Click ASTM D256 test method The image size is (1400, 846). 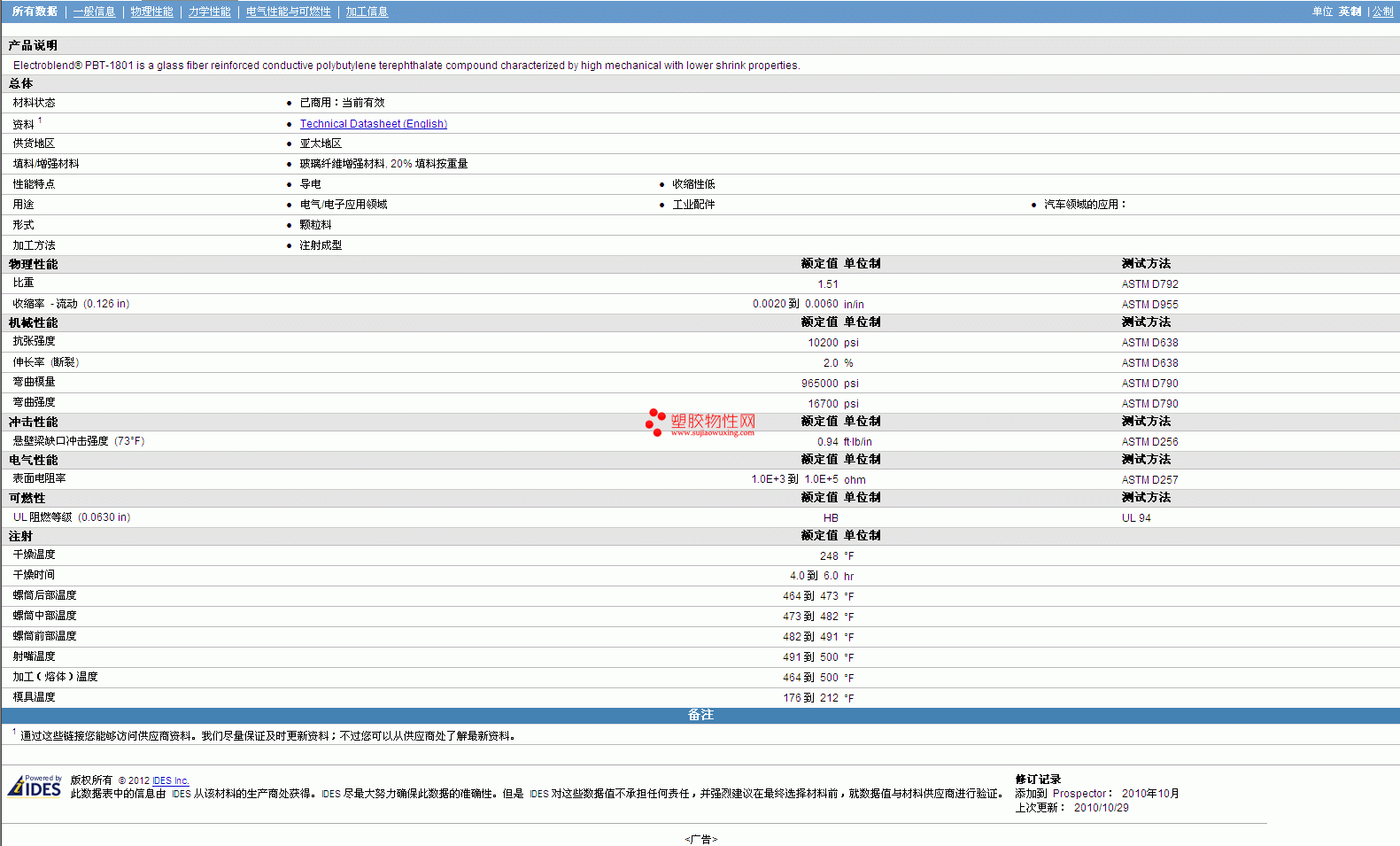pos(1149,442)
